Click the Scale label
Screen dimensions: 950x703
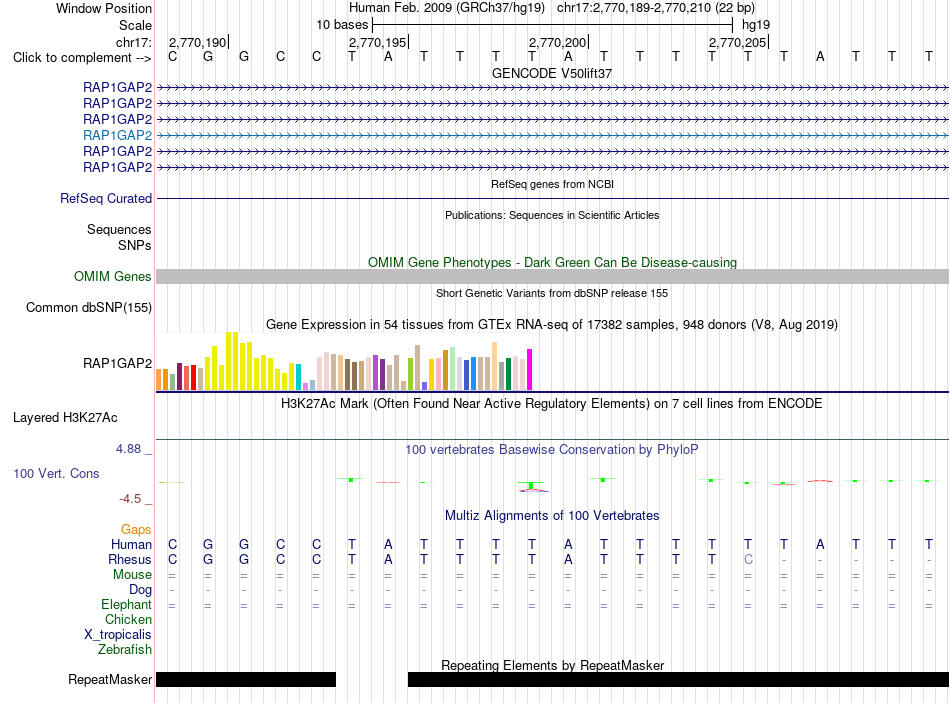tap(136, 25)
